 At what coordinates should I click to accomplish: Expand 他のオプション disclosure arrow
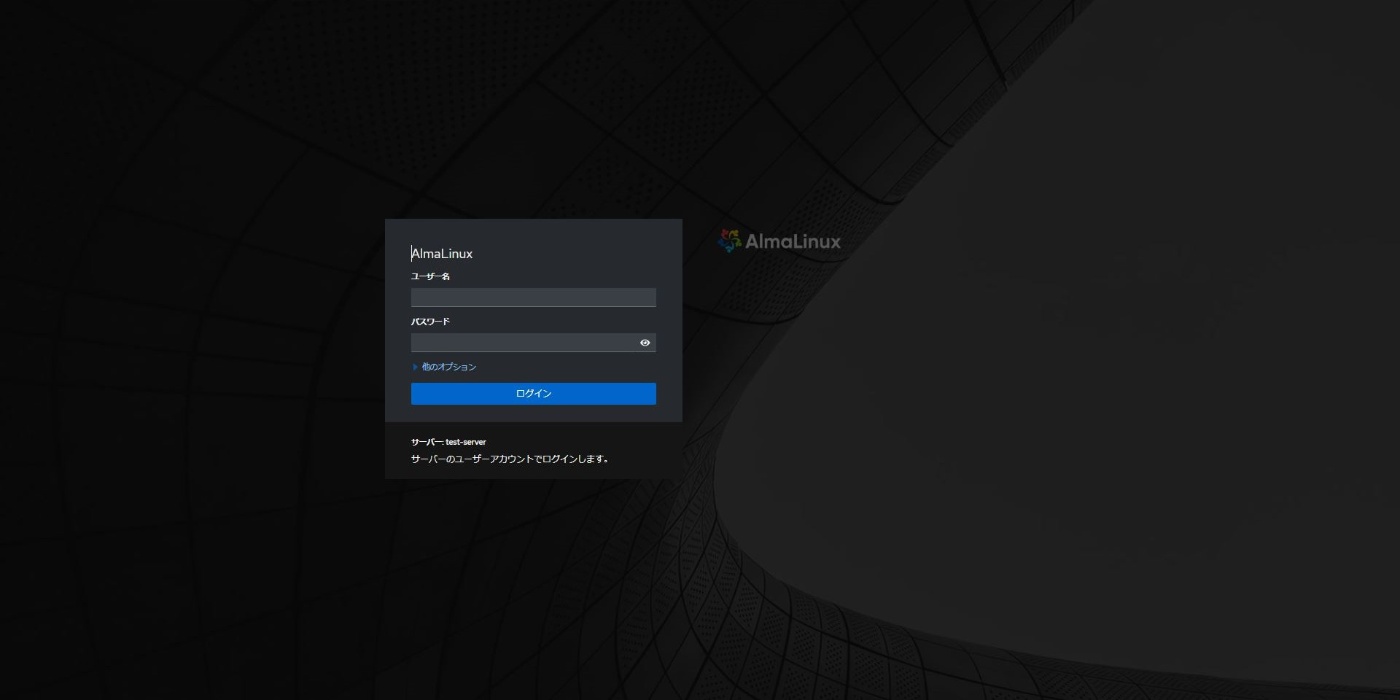click(x=415, y=367)
